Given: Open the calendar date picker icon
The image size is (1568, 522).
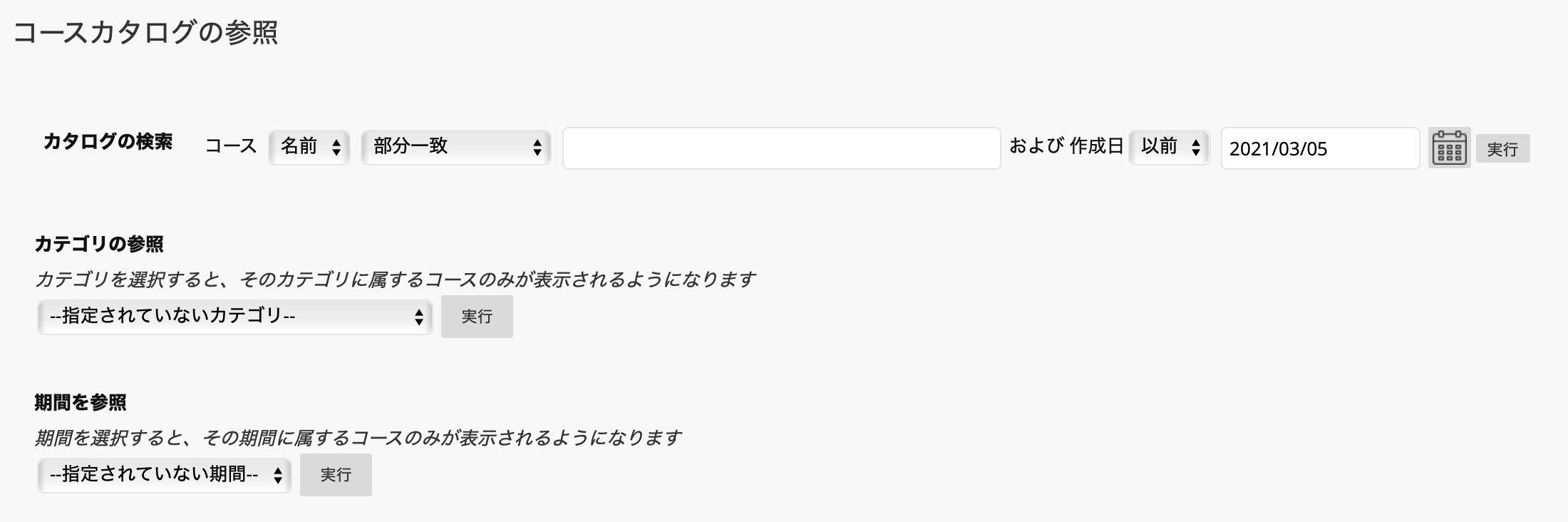Looking at the screenshot, I should [x=1449, y=148].
